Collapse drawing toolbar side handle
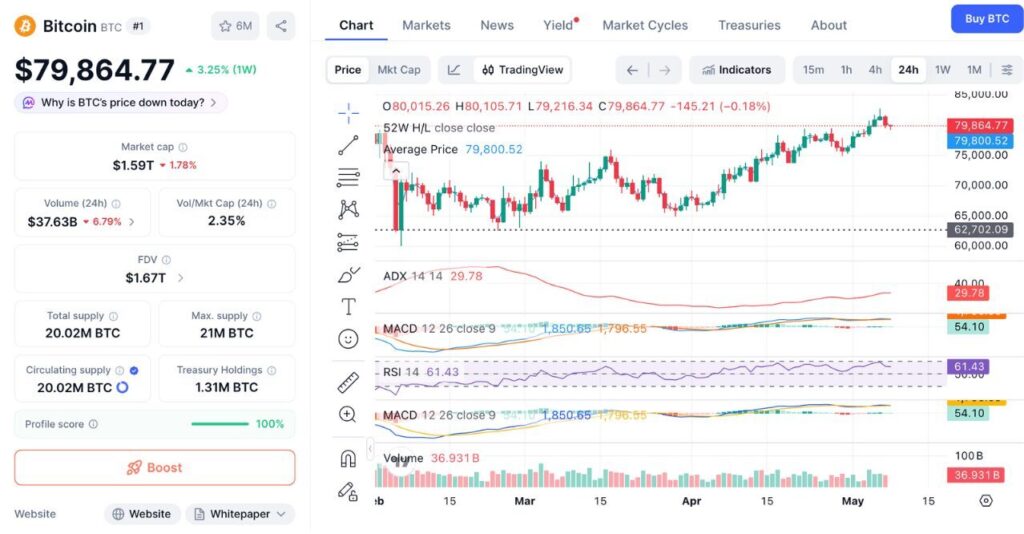The width and height of the screenshot is (1024, 534). [370, 448]
